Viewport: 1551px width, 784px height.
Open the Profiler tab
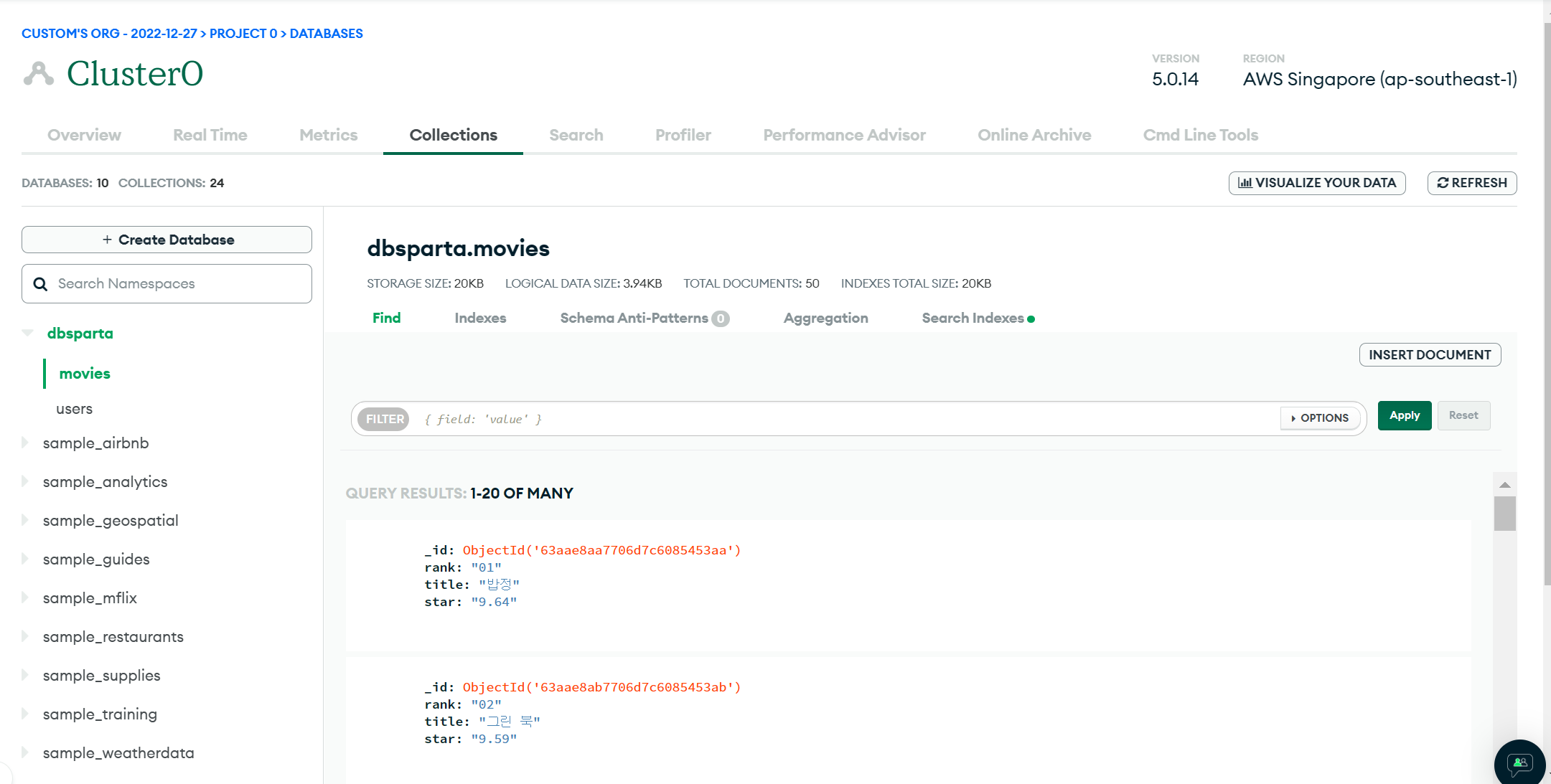(x=683, y=135)
